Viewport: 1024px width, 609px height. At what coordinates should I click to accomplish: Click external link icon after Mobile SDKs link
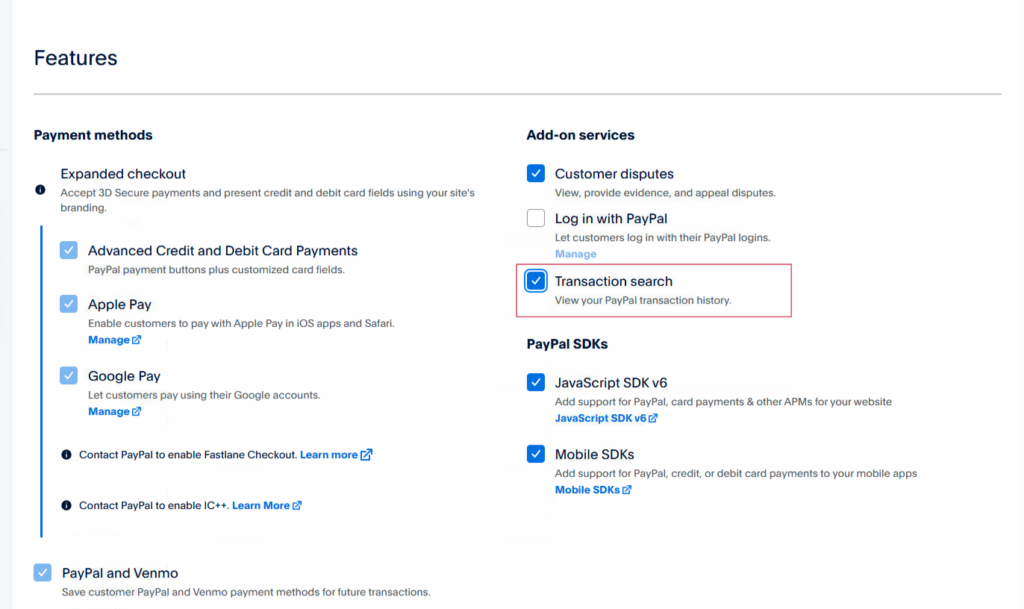[627, 490]
